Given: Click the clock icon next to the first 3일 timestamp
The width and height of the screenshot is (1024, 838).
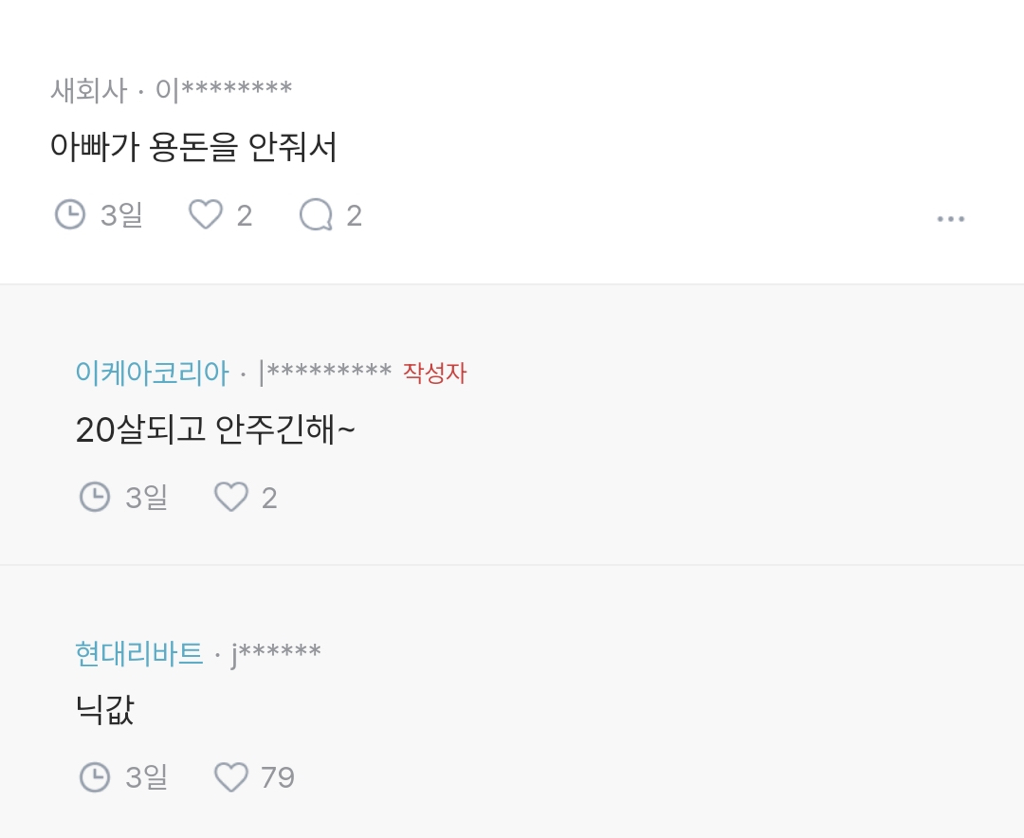Looking at the screenshot, I should 69,214.
